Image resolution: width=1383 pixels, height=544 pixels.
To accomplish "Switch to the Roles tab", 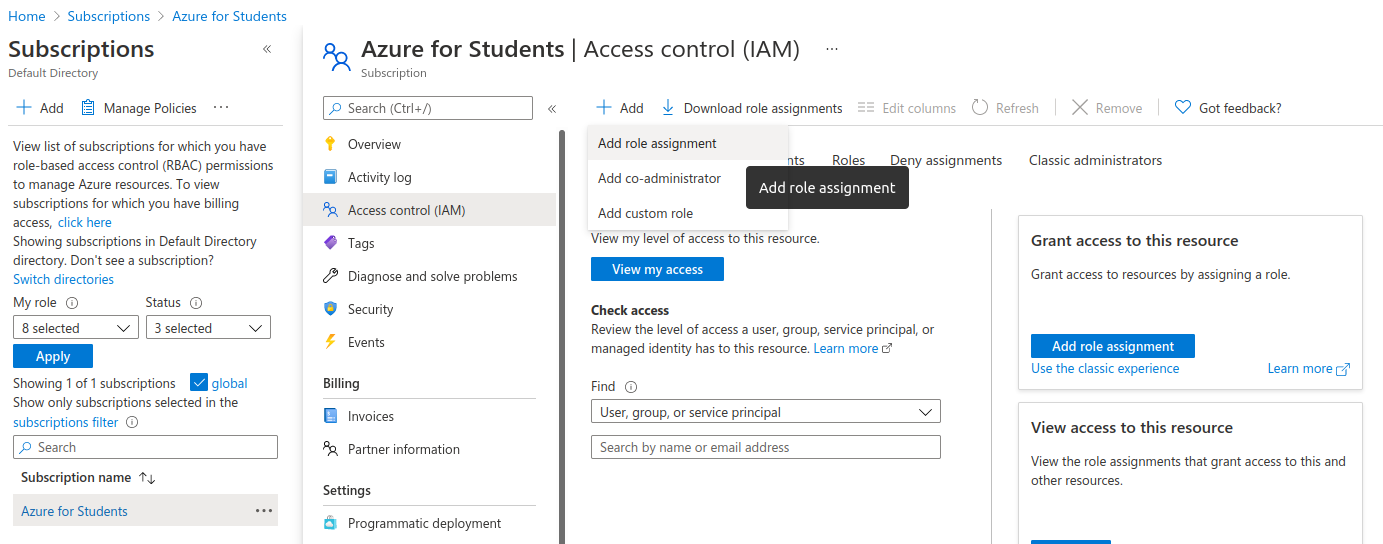I will (848, 160).
